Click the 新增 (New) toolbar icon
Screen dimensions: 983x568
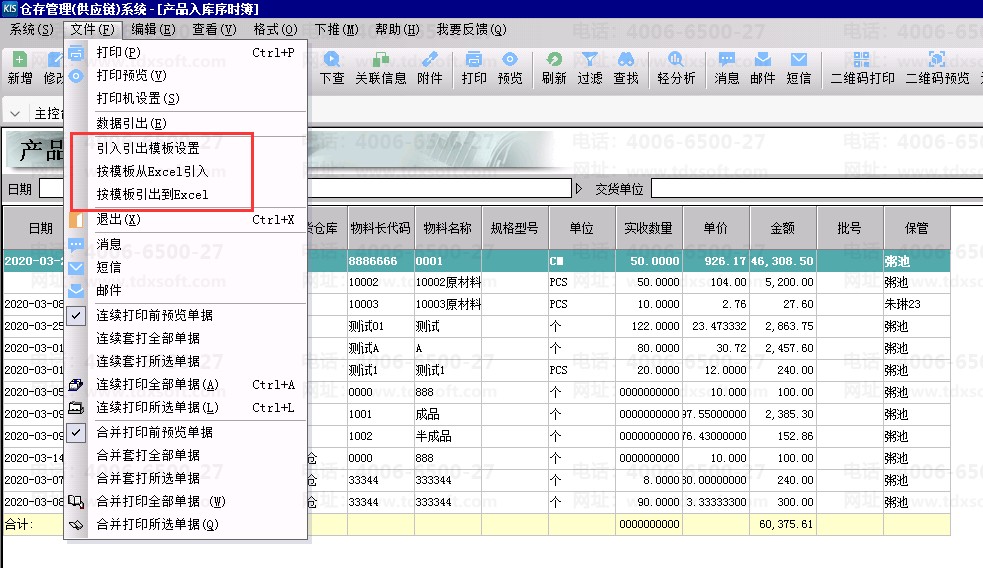tap(19, 67)
